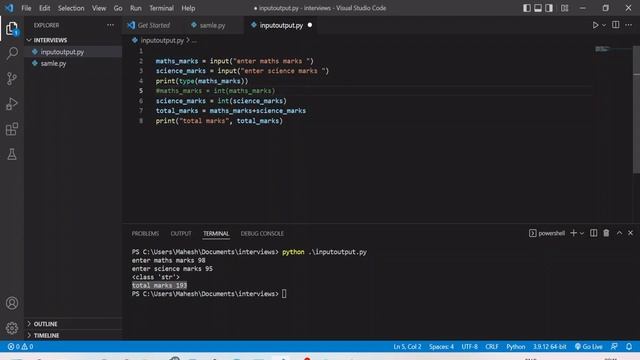
Task: Open the File menu
Action: (26, 8)
